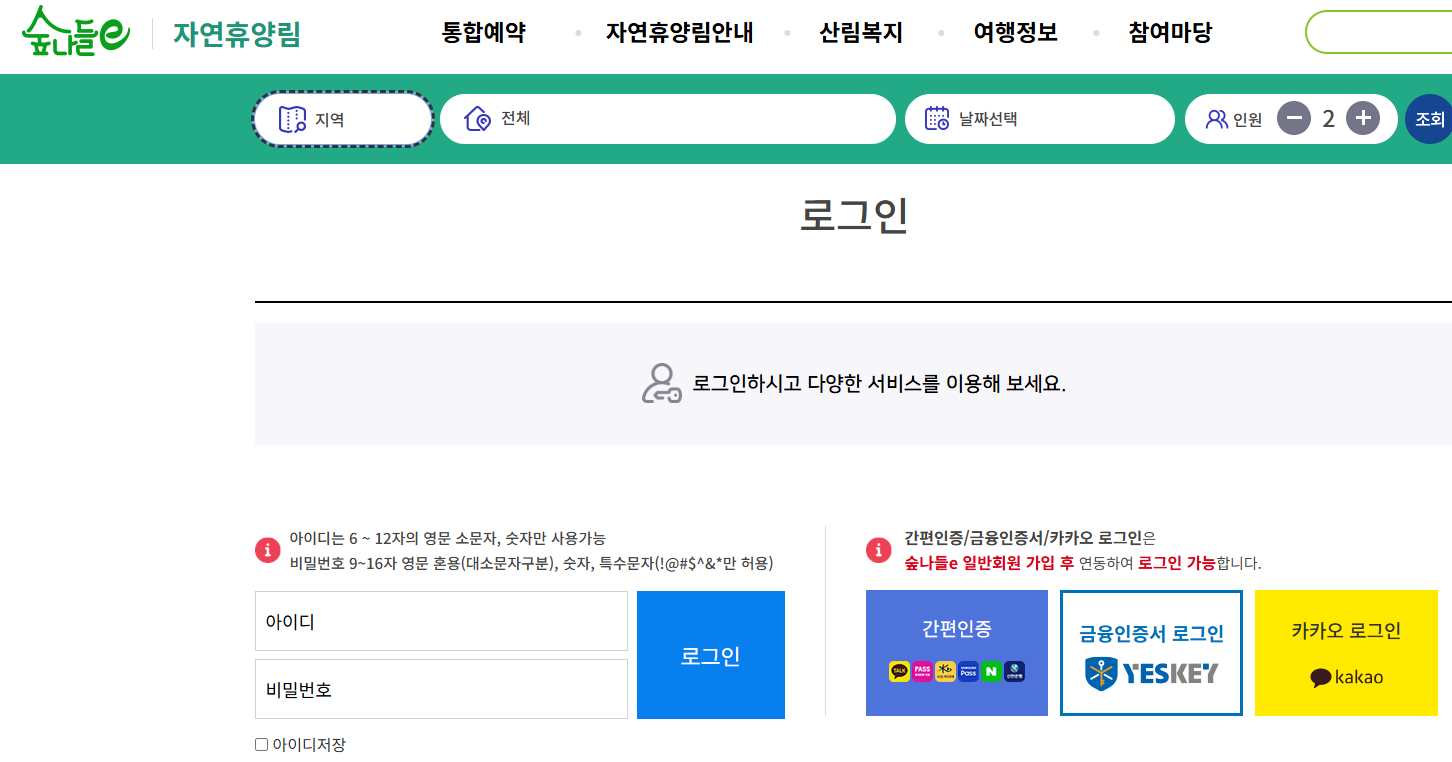1452x762 pixels.
Task: Decrease guest count with minus button
Action: pyautogui.click(x=1294, y=119)
